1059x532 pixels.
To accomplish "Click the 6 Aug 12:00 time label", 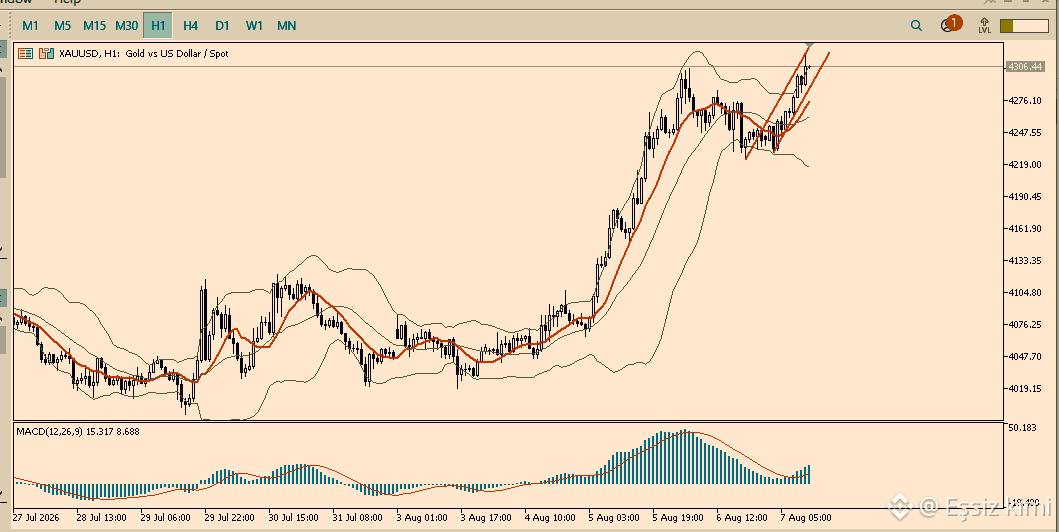I will click(x=742, y=518).
